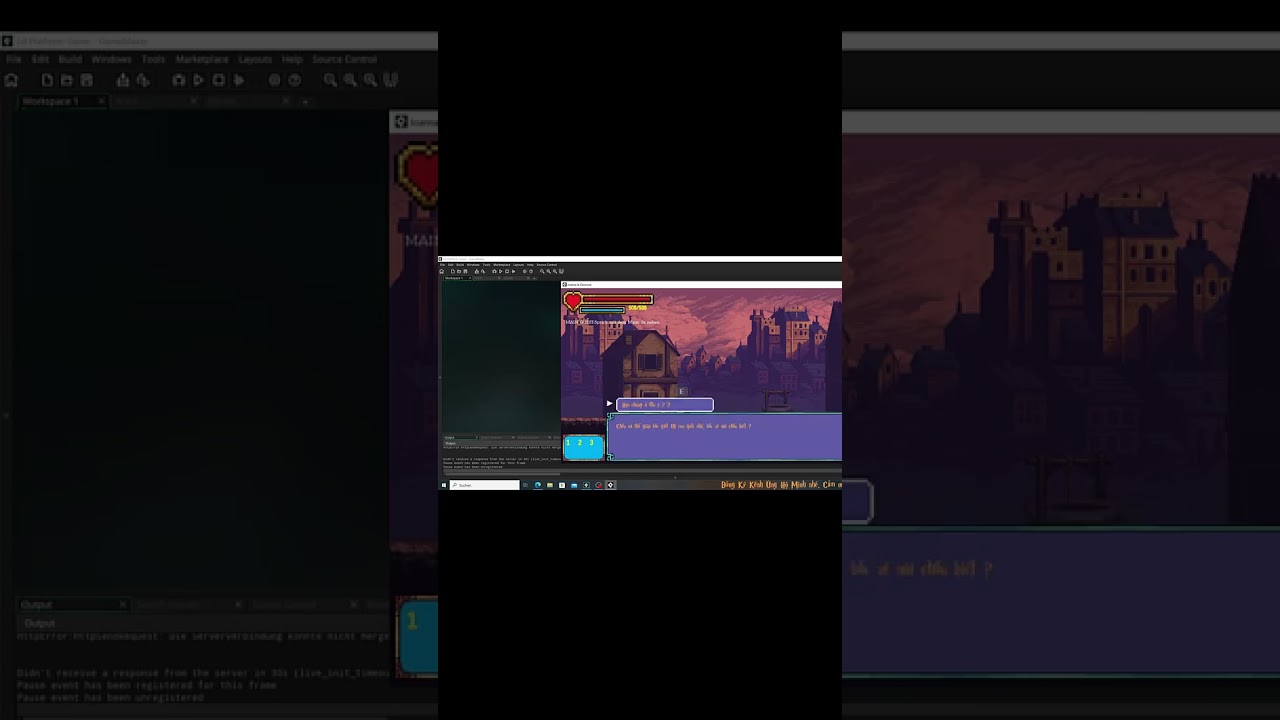Open the Mail app from the taskbar
Screen dimensions: 1280x720
click(574, 485)
